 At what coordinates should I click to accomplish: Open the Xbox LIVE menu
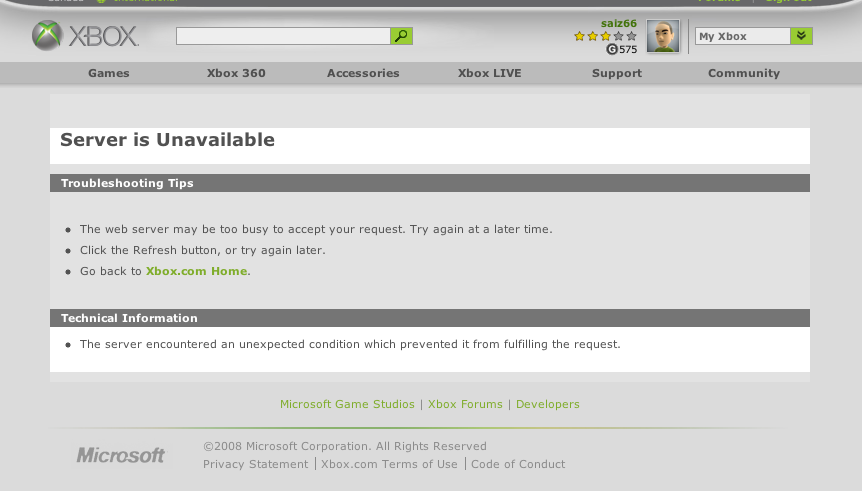coord(489,73)
